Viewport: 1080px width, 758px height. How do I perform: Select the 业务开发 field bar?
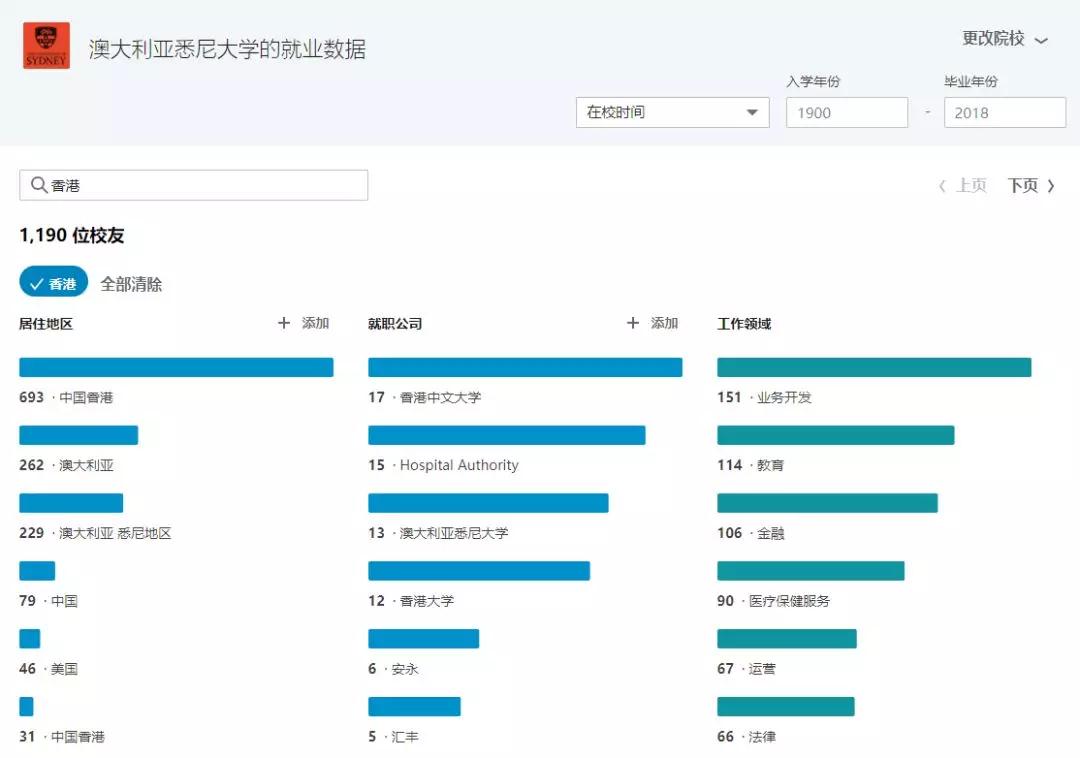coord(873,367)
